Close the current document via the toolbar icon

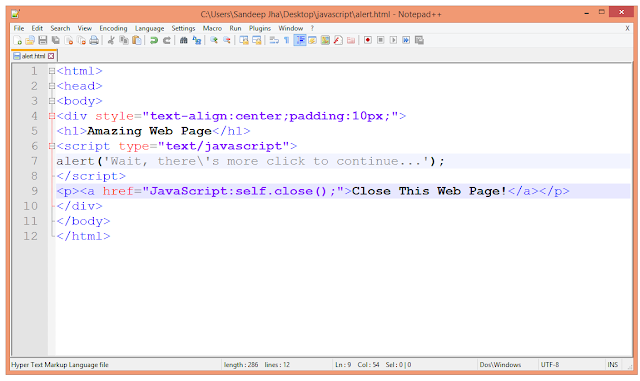click(x=69, y=40)
